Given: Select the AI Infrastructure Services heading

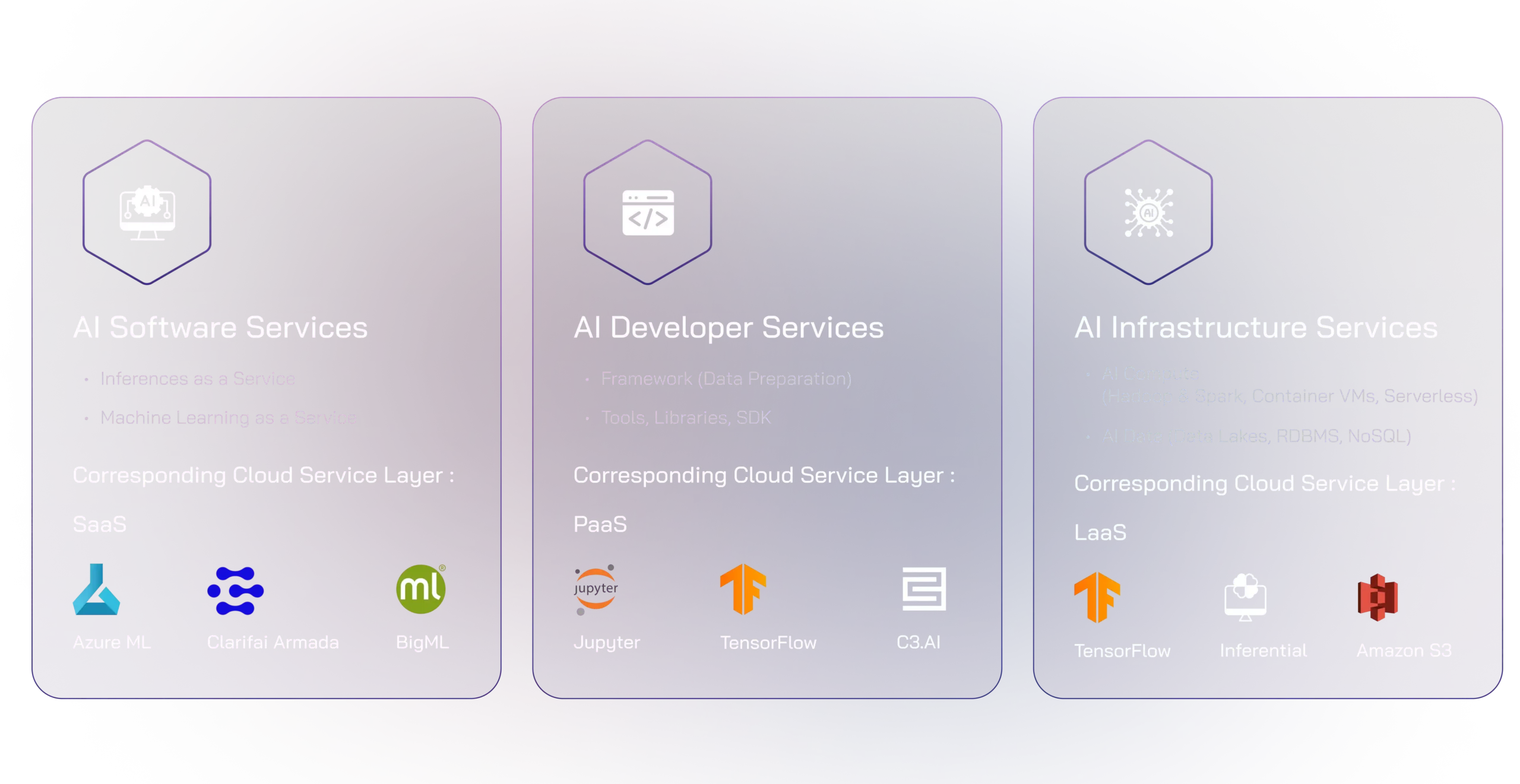Looking at the screenshot, I should [1256, 328].
